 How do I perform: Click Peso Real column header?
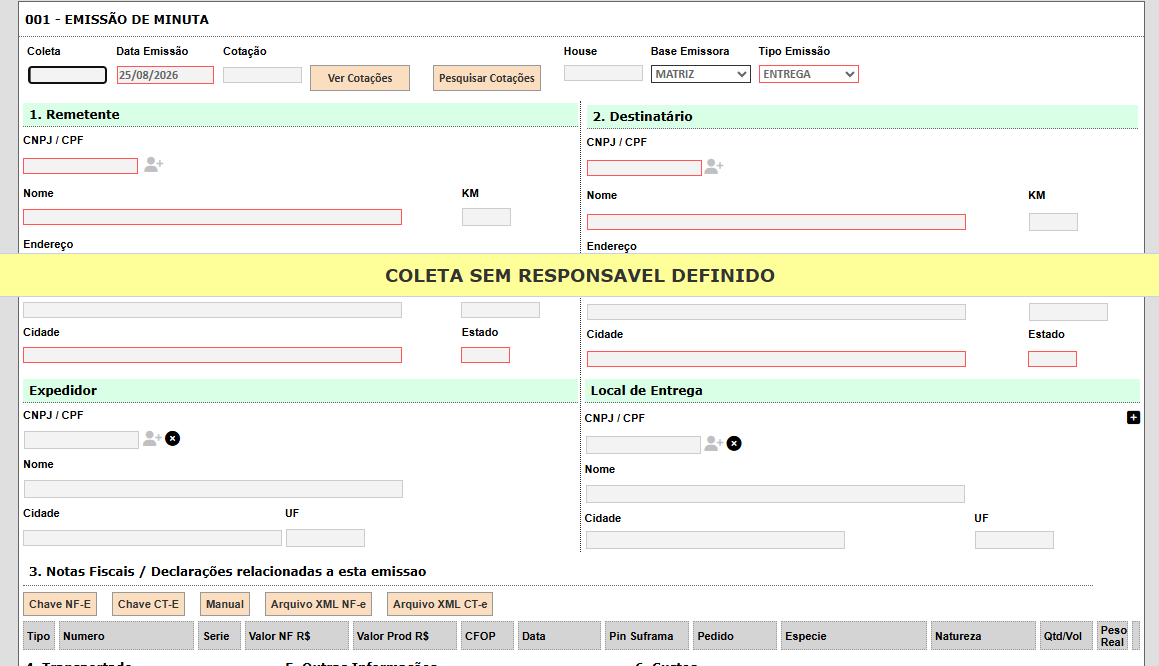tap(1113, 636)
